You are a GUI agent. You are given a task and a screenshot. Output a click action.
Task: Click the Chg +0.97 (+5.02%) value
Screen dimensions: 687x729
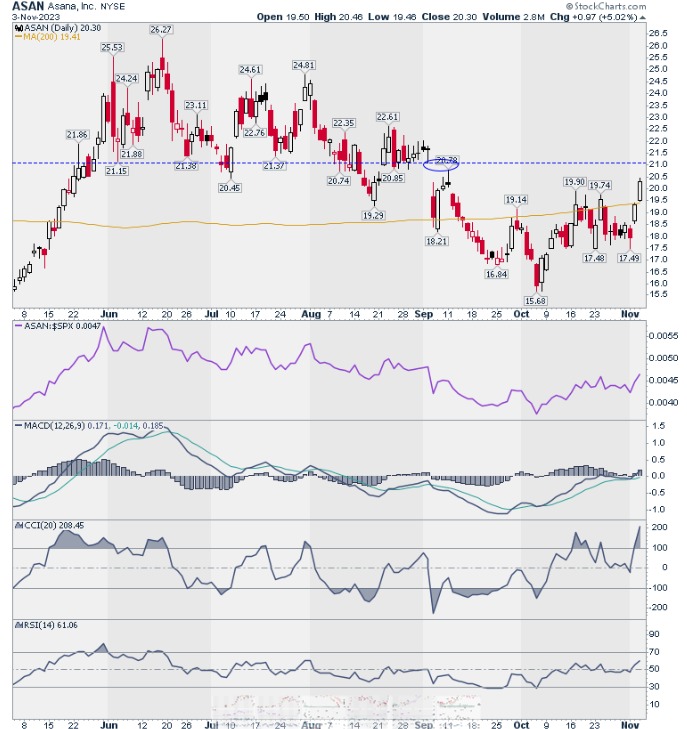[594, 17]
